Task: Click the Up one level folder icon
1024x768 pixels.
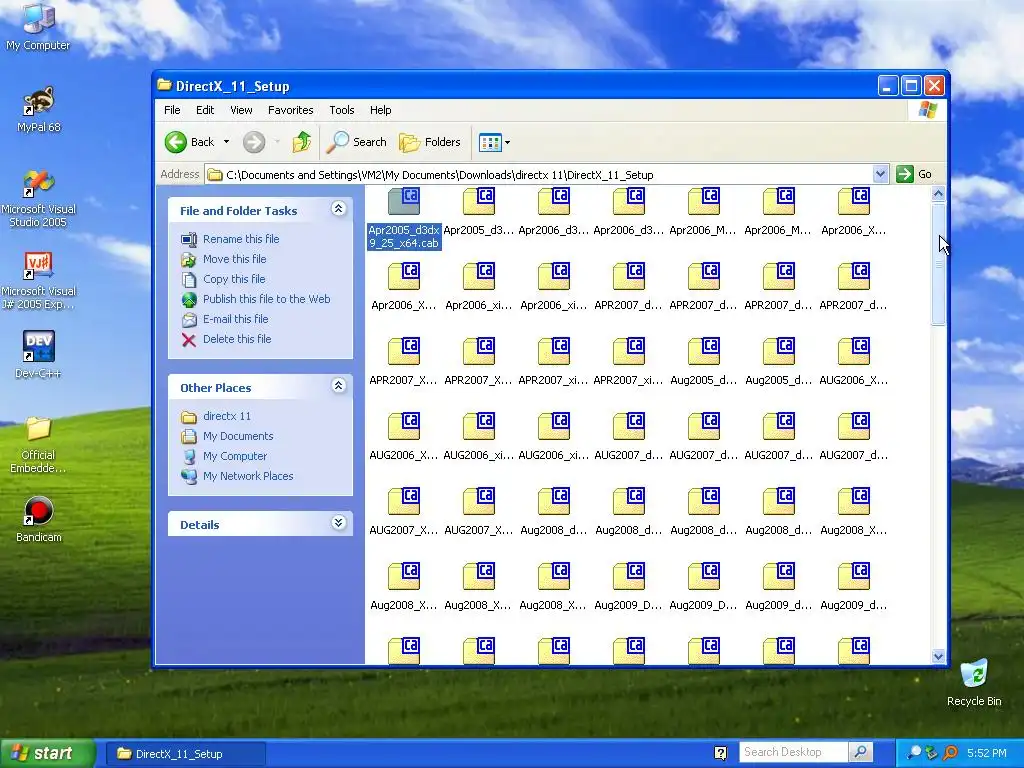Action: click(302, 142)
